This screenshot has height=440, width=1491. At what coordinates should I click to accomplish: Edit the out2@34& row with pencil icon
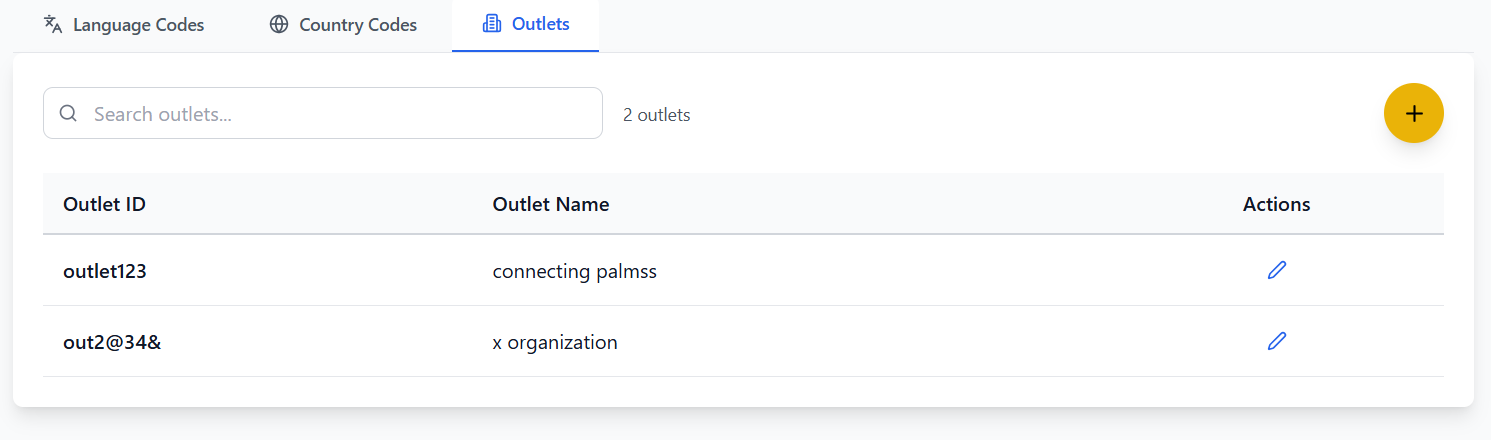1276,342
